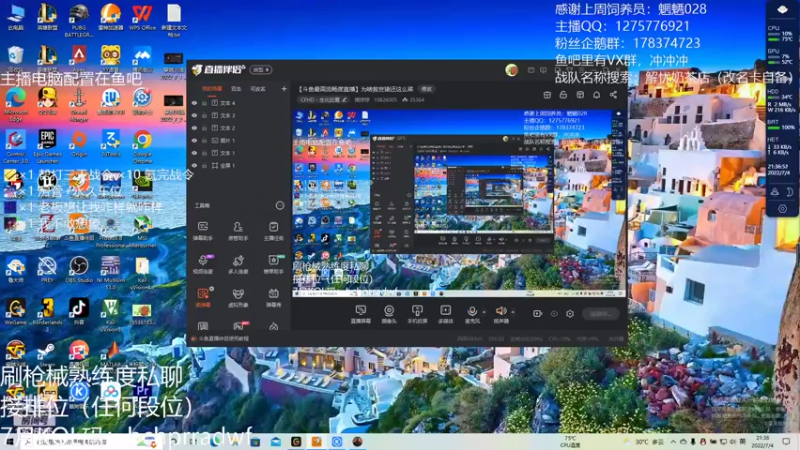Switch to the orange active scene tab
This screenshot has height=450, width=800.
212,89
